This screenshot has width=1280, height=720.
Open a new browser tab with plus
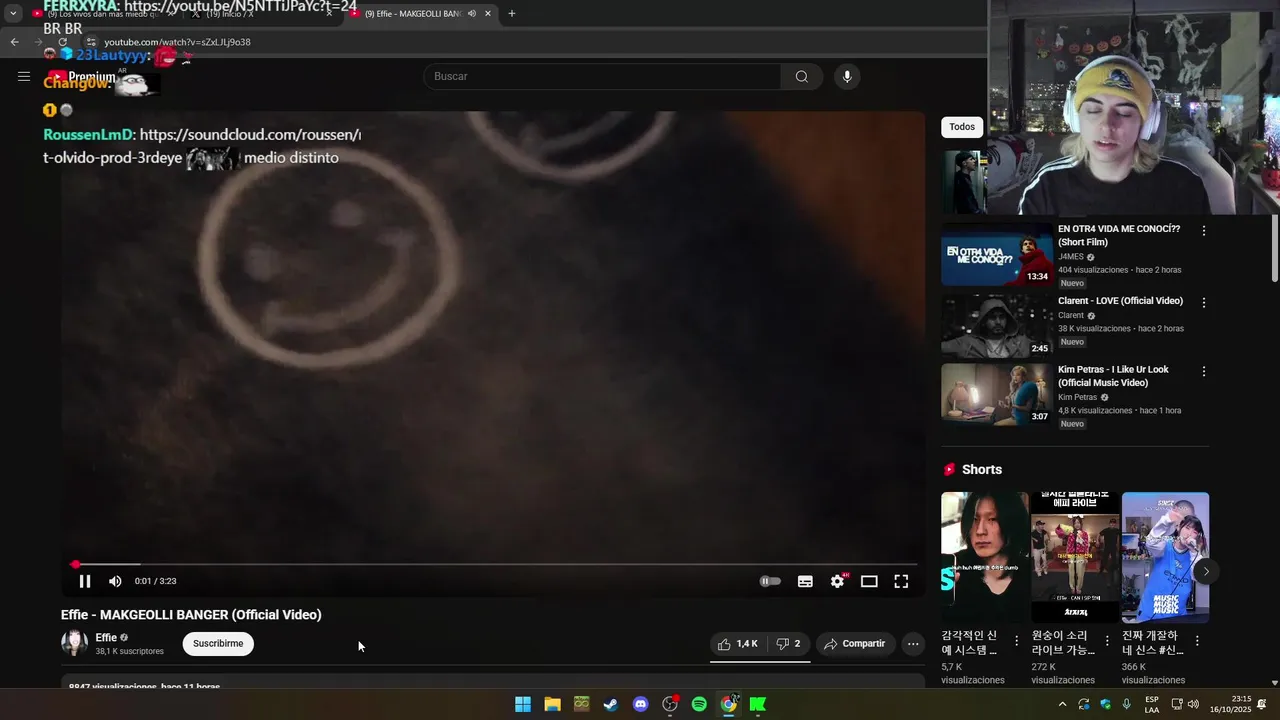pyautogui.click(x=512, y=14)
